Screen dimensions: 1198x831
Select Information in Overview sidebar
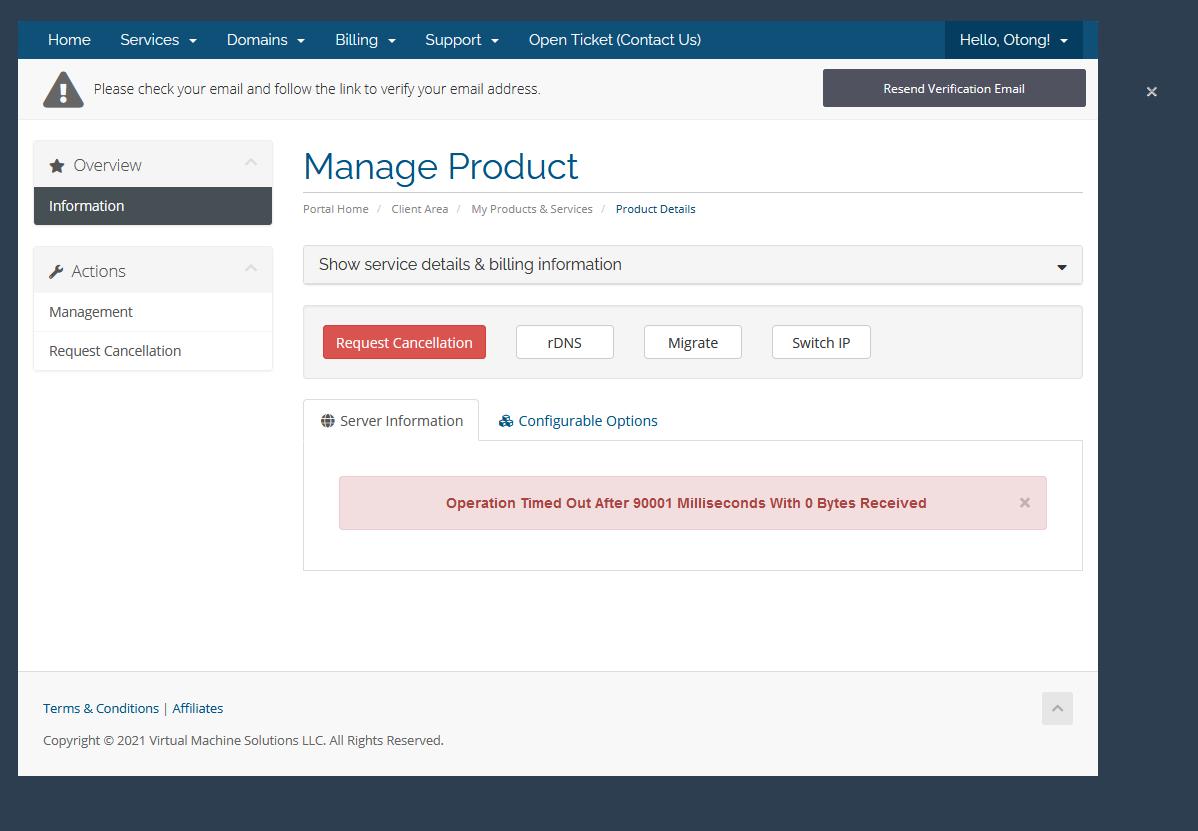153,206
